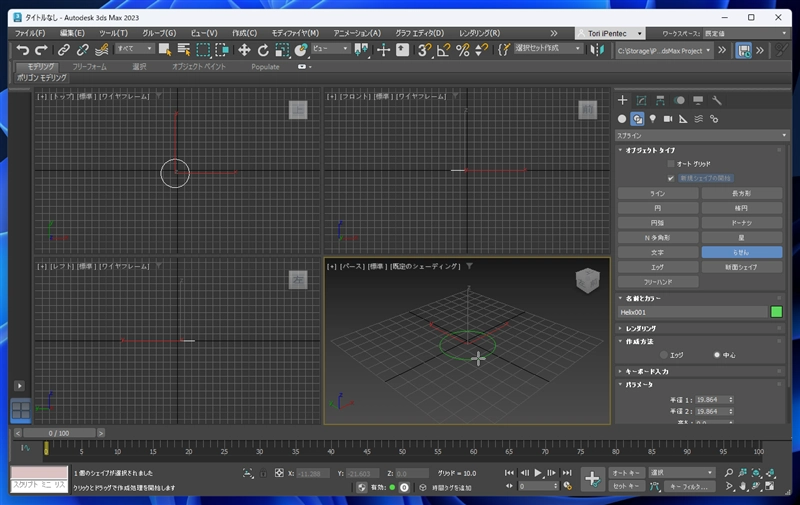Screen dimensions: 800x505
Task: Switch to the フリーフォーム ribbon tab
Action: (x=89, y=67)
